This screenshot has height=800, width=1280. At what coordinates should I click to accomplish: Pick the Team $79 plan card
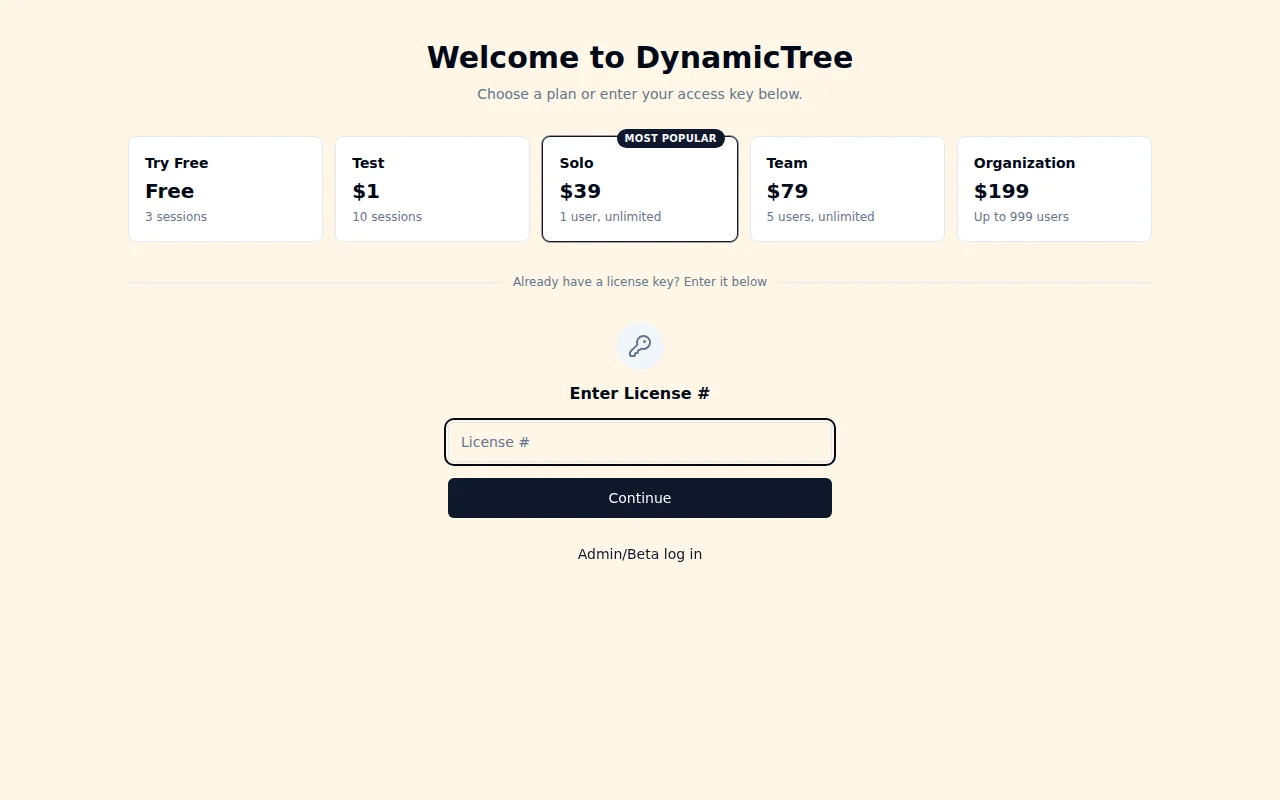click(x=847, y=189)
